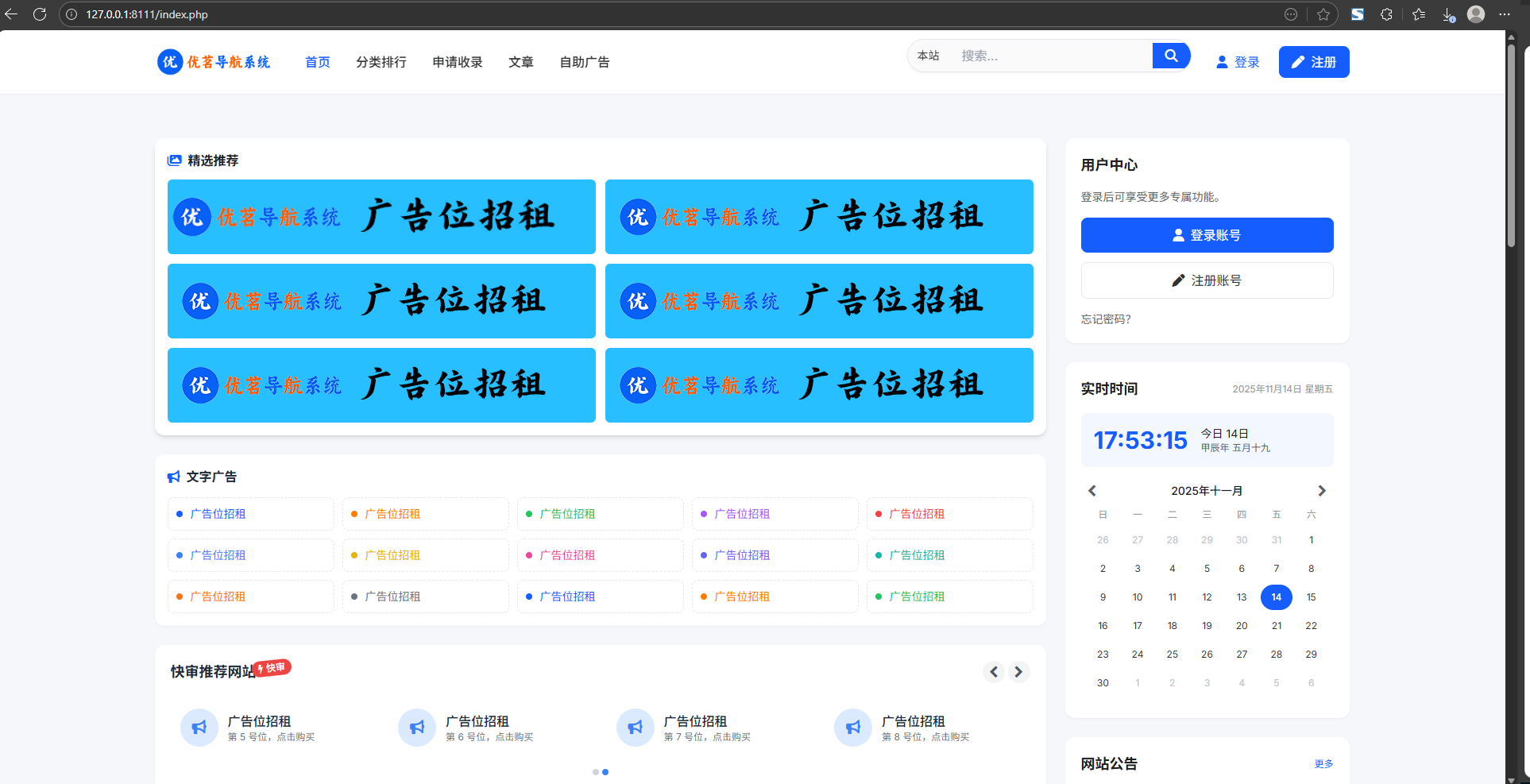This screenshot has height=784, width=1530.
Task: Click the person icon next to 登录
Action: [1222, 61]
